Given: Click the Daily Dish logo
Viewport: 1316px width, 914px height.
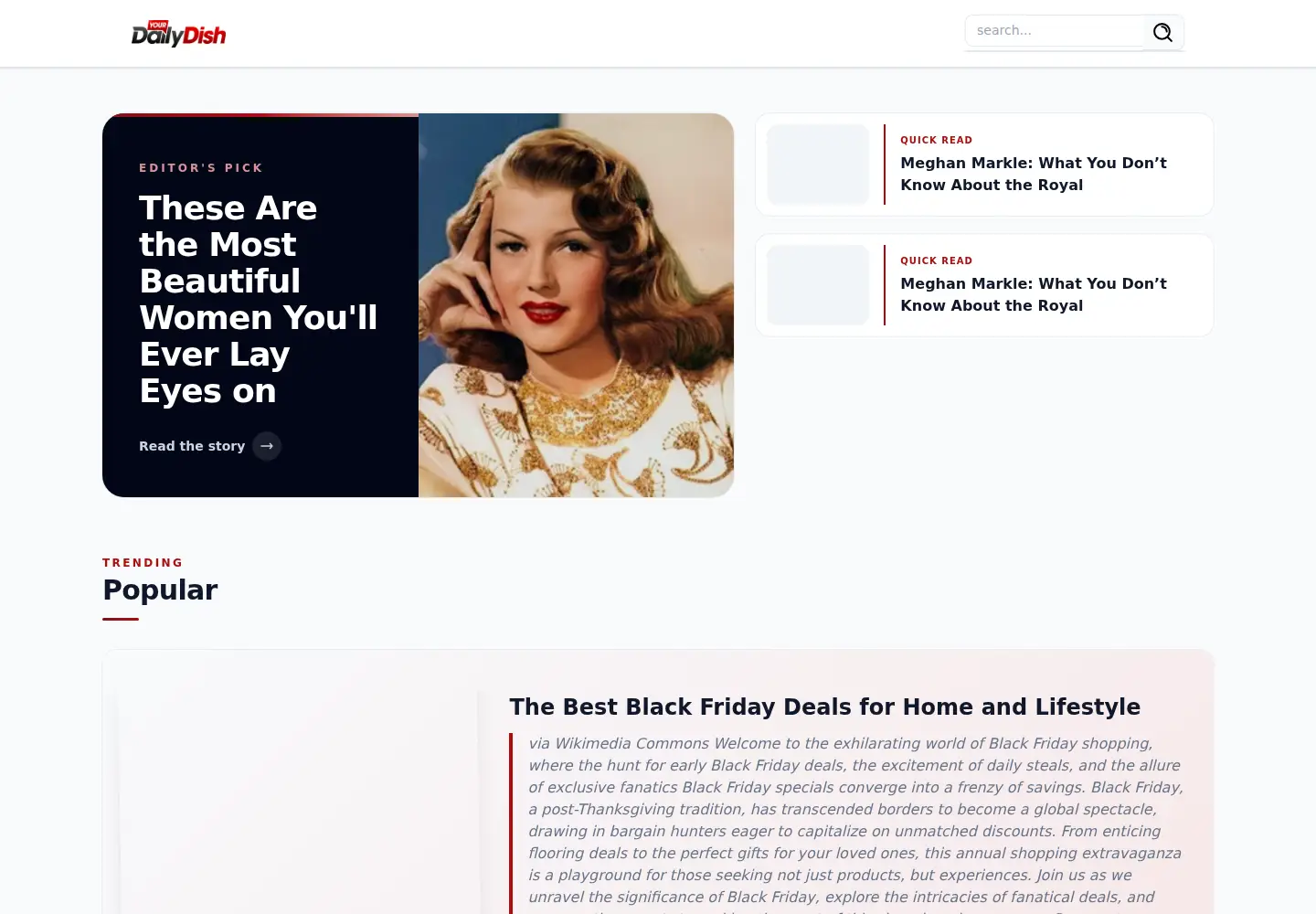Looking at the screenshot, I should click(x=178, y=34).
